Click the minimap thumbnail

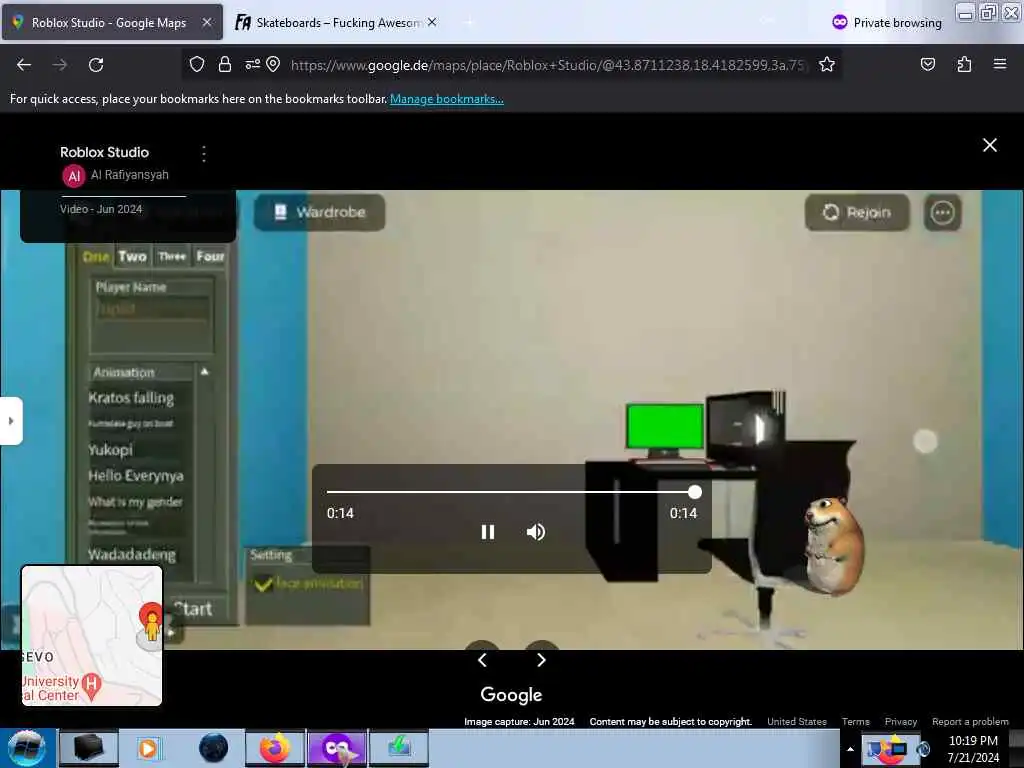tap(91, 635)
